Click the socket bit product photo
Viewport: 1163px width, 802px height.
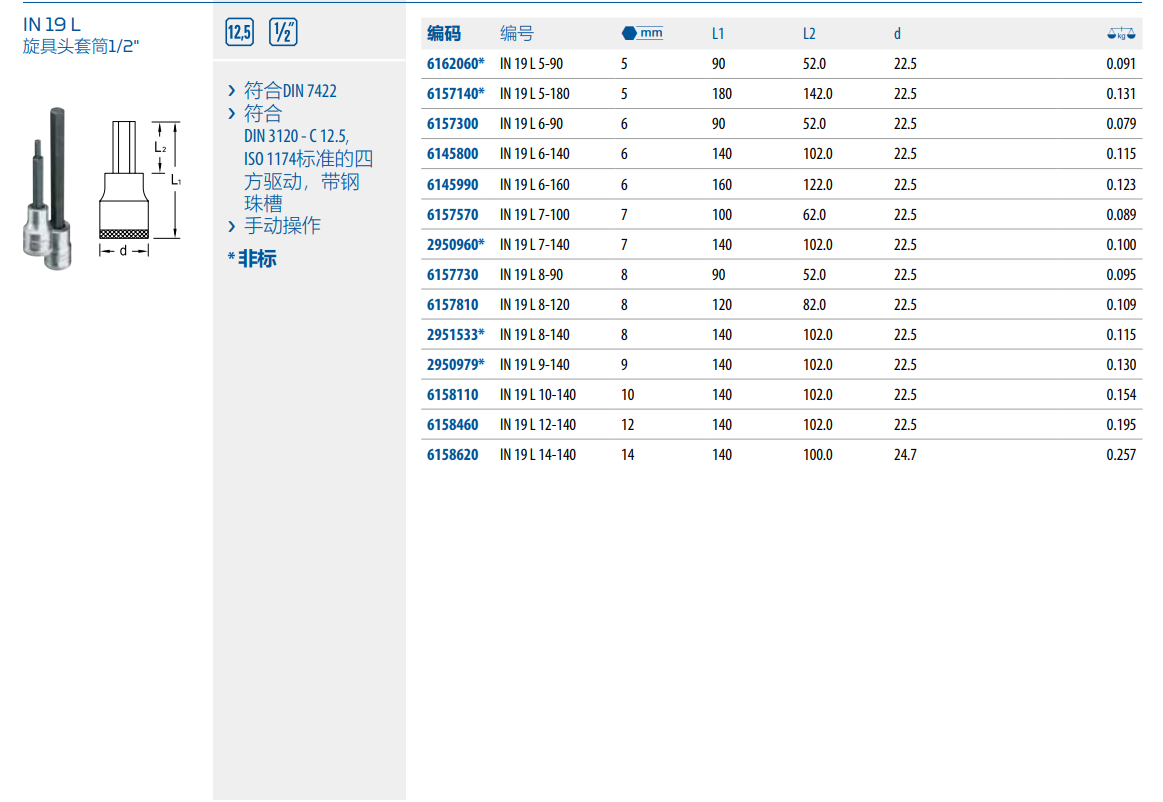pyautogui.click(x=47, y=191)
